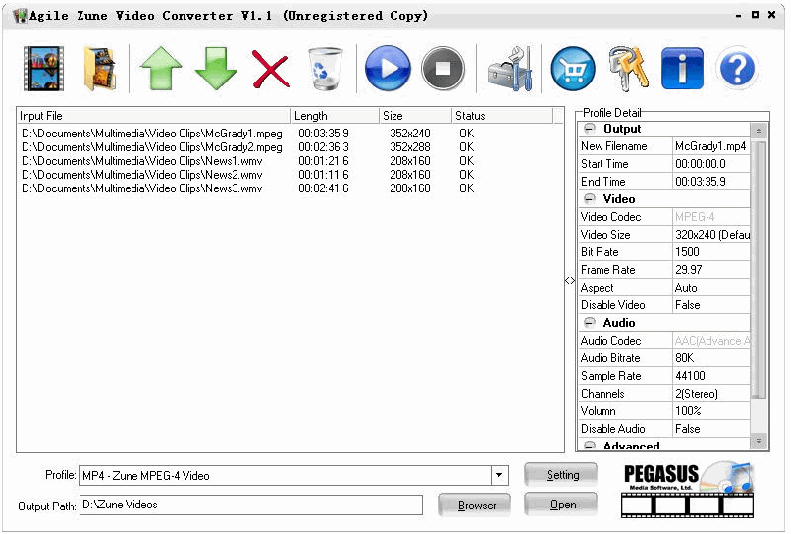The height and width of the screenshot is (534, 791).
Task: Change the Video Size value 320x240
Action: coord(711,234)
